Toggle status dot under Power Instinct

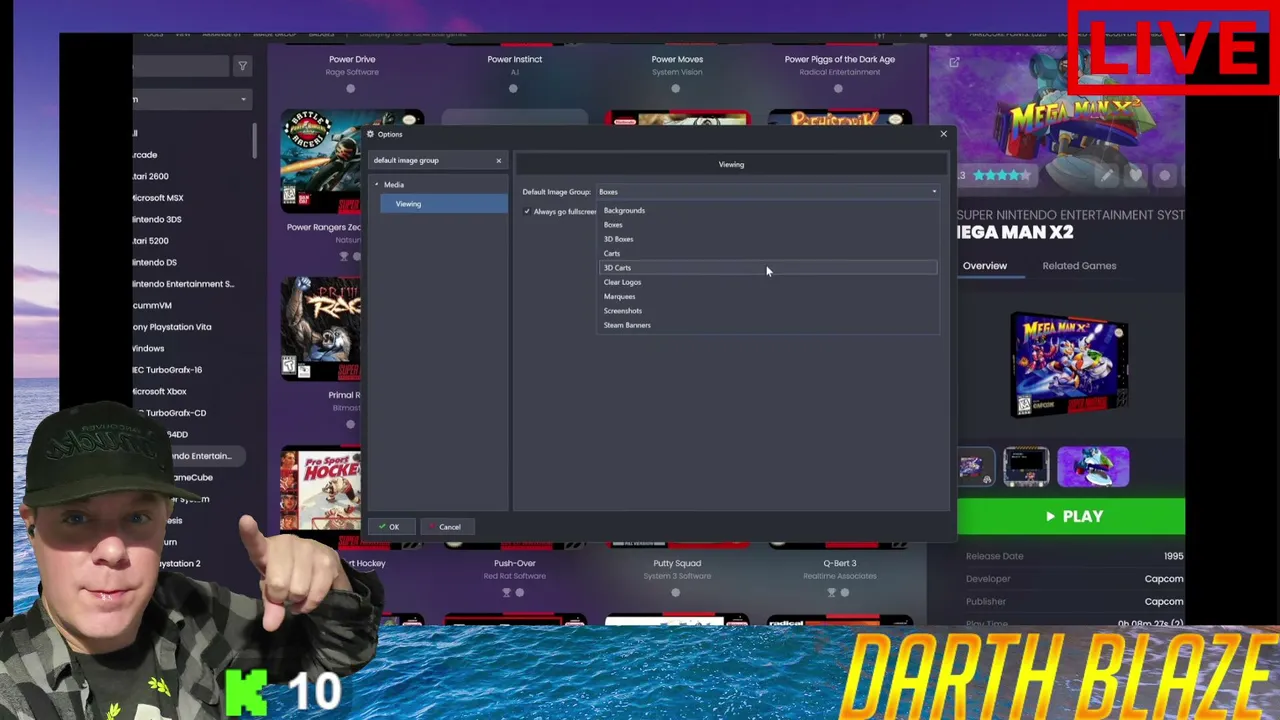[513, 89]
